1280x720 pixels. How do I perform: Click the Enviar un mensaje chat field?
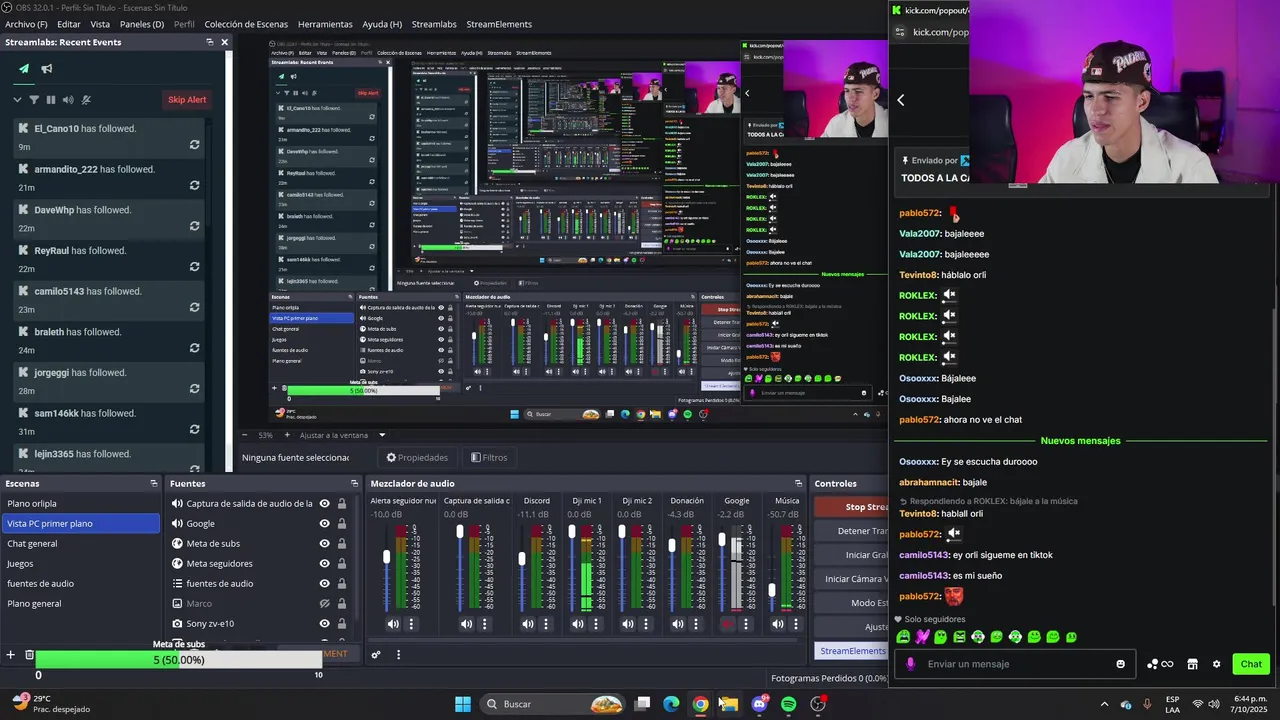point(1016,664)
